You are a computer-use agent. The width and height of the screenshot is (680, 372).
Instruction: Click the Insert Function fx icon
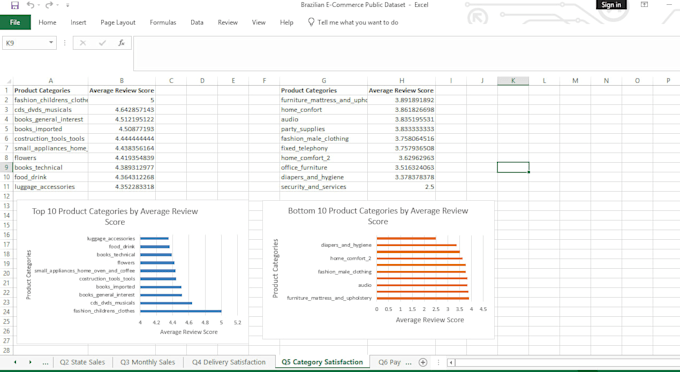click(121, 43)
